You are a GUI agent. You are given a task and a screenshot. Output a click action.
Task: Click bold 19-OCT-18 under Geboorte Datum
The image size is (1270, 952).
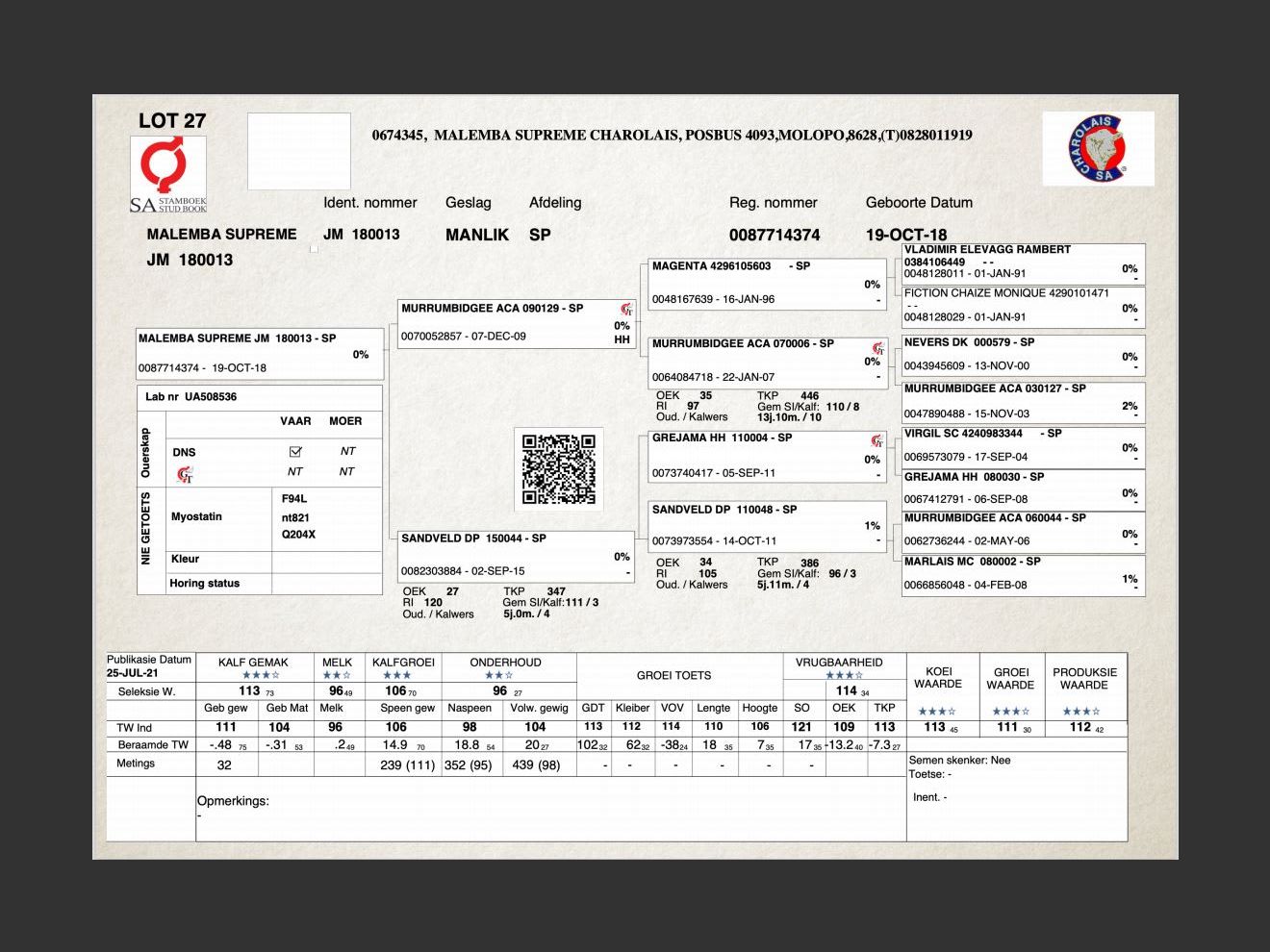906,235
